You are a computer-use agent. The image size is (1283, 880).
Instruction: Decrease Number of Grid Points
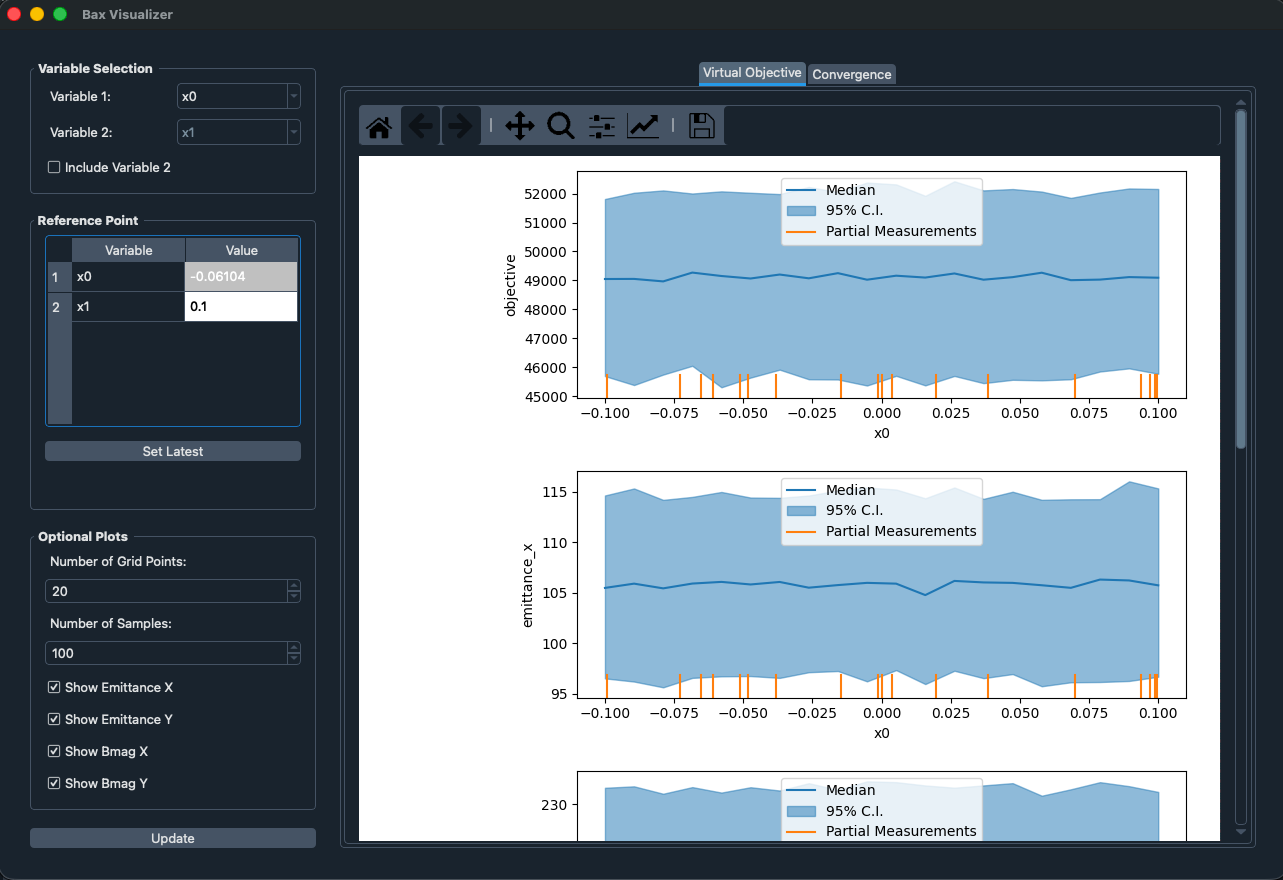click(x=294, y=596)
